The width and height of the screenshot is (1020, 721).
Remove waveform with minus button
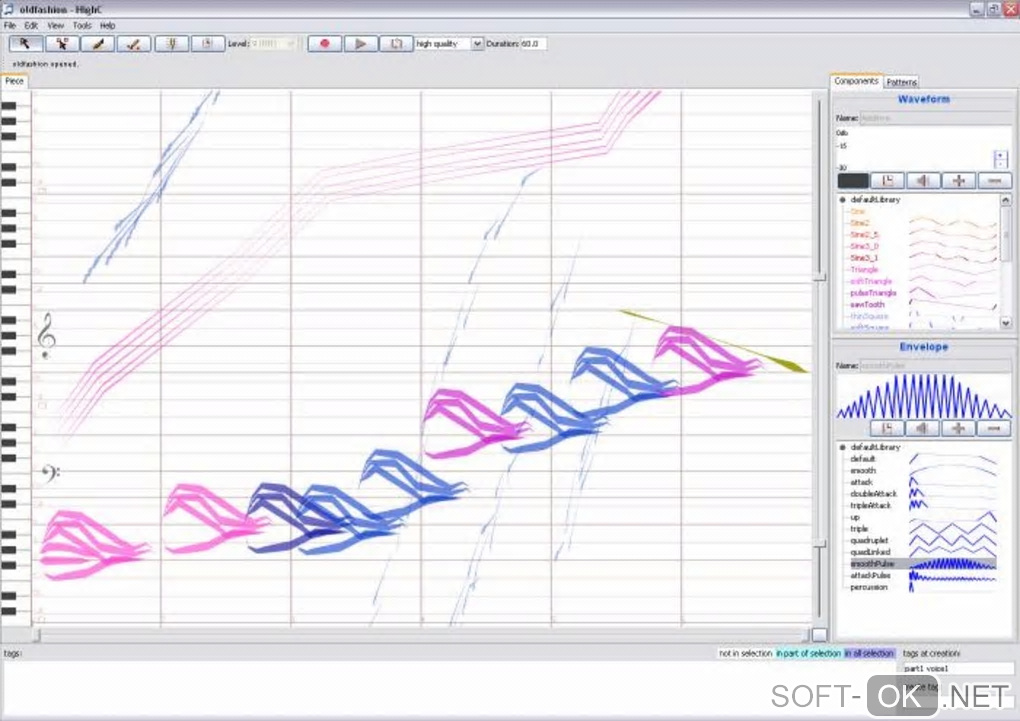pyautogui.click(x=995, y=181)
